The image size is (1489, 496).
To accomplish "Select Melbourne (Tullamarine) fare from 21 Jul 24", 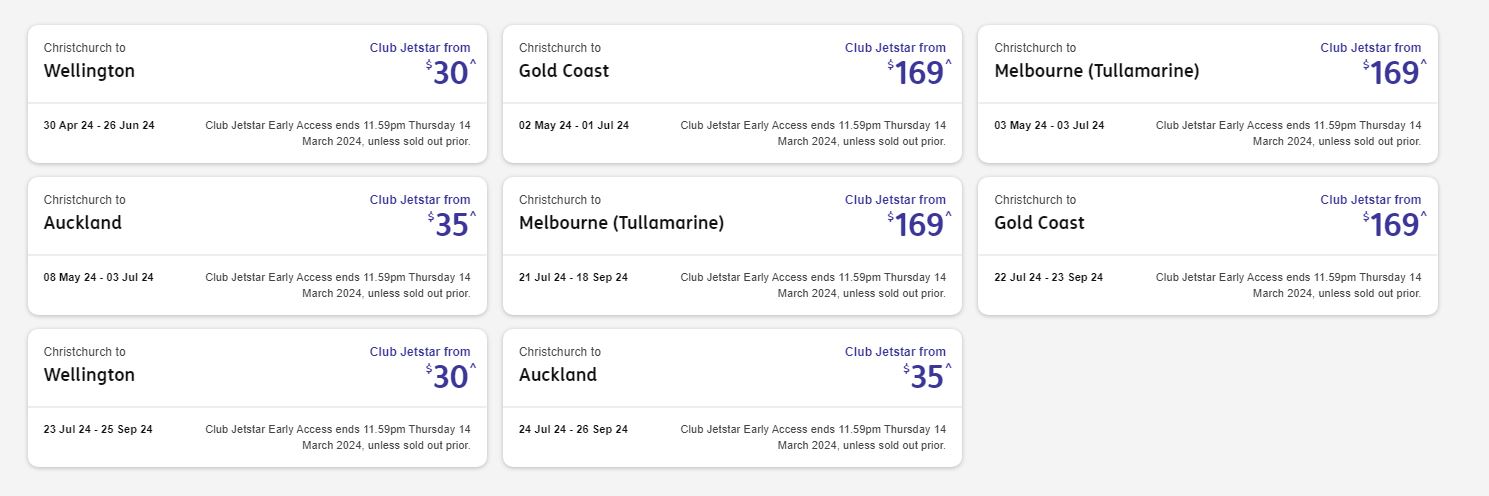I will tap(621, 223).
